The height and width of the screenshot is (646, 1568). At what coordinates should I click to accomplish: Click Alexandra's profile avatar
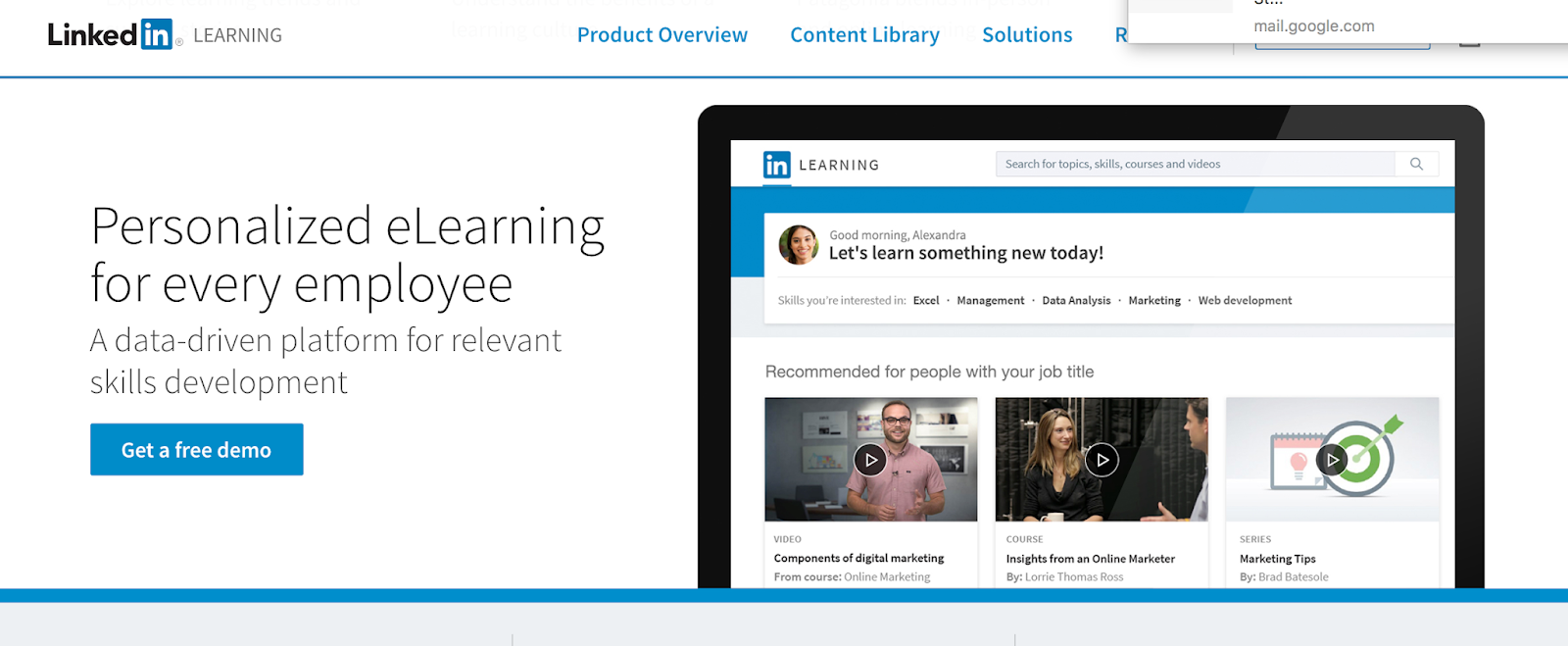click(x=799, y=245)
